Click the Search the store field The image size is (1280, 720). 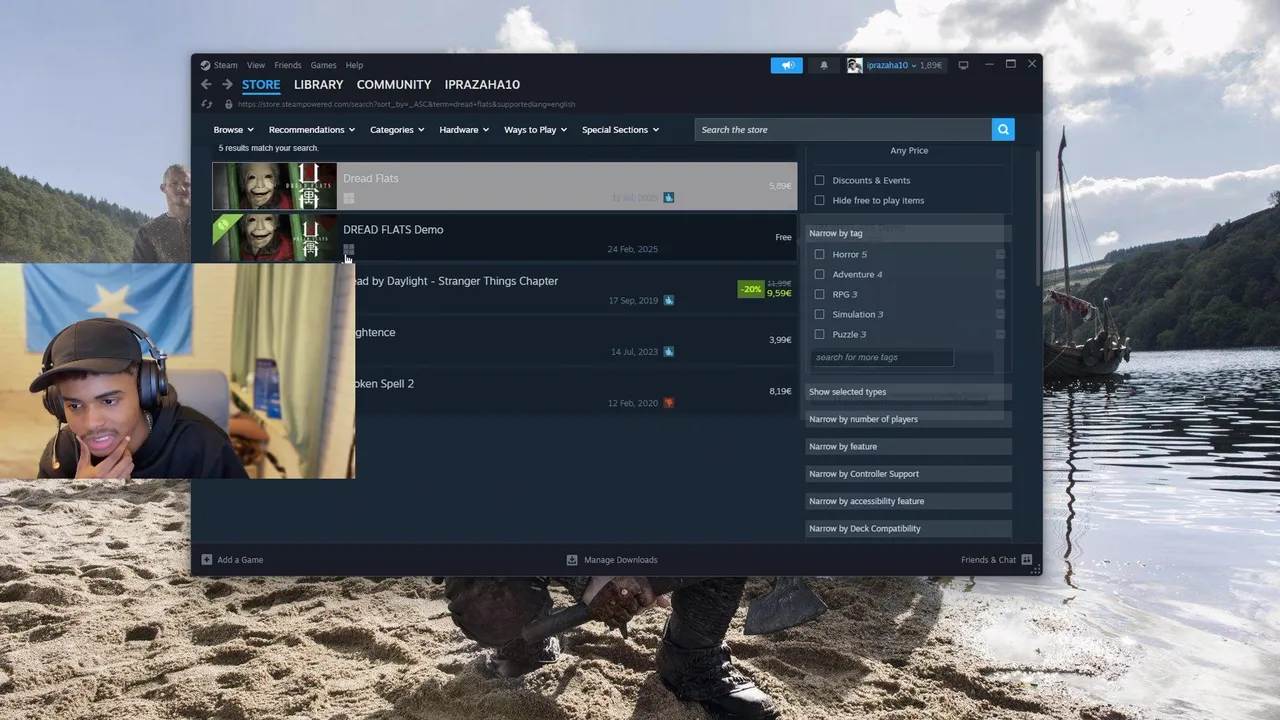click(x=843, y=129)
